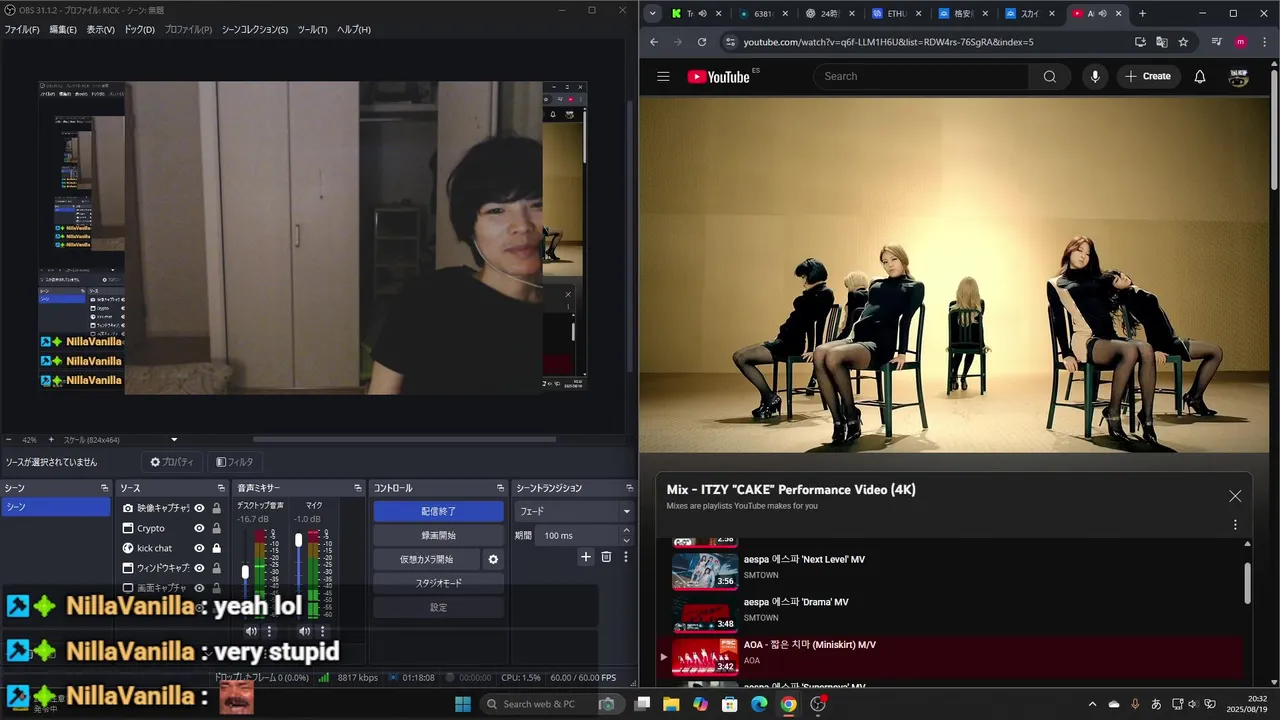
Task: Open YouTube notifications bell
Action: 1200,76
